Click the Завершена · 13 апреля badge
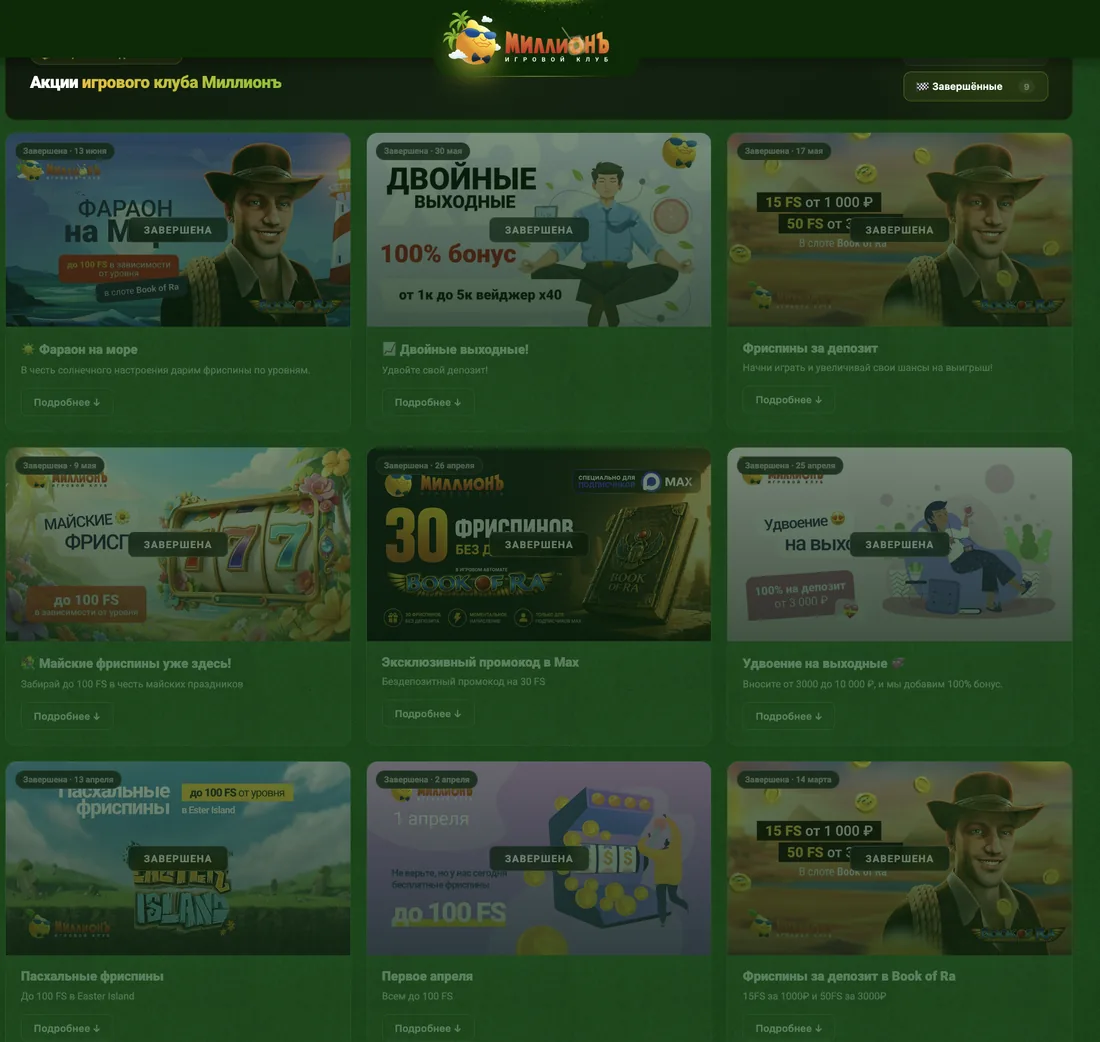Screen dimensions: 1100x1042 68,780
